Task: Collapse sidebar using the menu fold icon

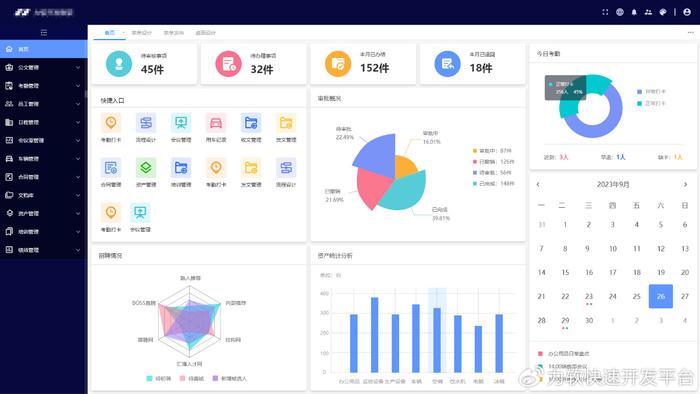Action: click(44, 33)
